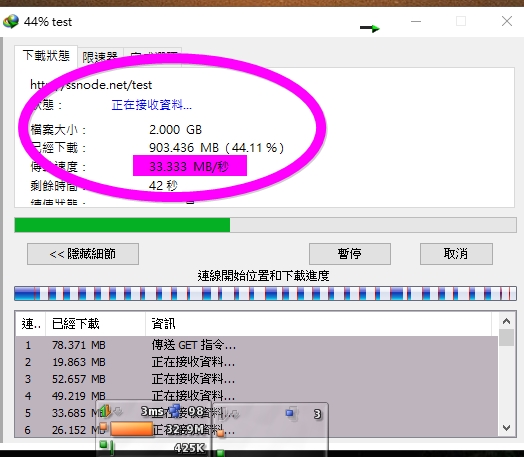Click the 隱藏細節 button
This screenshot has height=457, width=524.
pos(83,254)
